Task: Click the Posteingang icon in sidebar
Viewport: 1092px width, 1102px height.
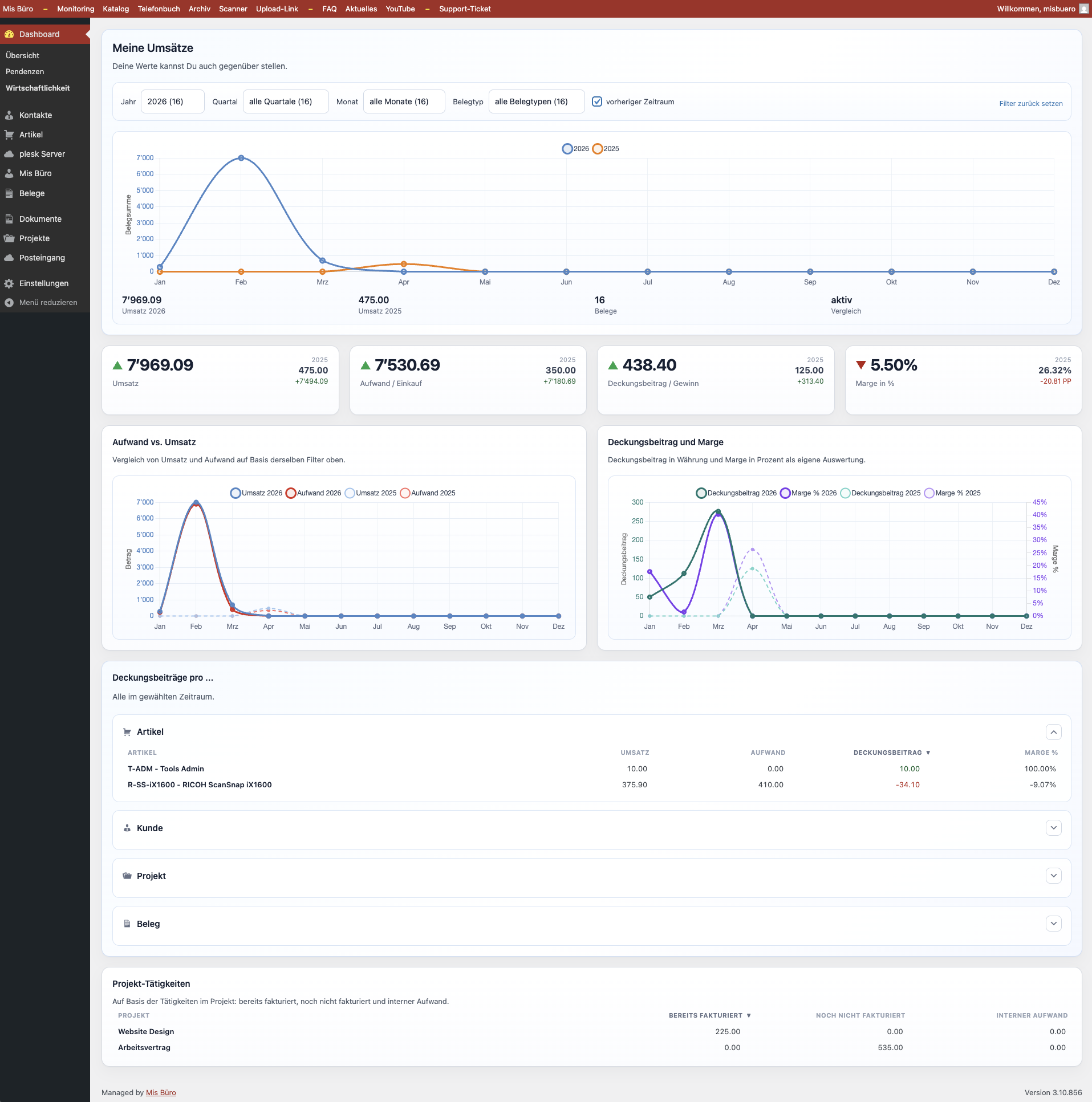Action: click(9, 258)
